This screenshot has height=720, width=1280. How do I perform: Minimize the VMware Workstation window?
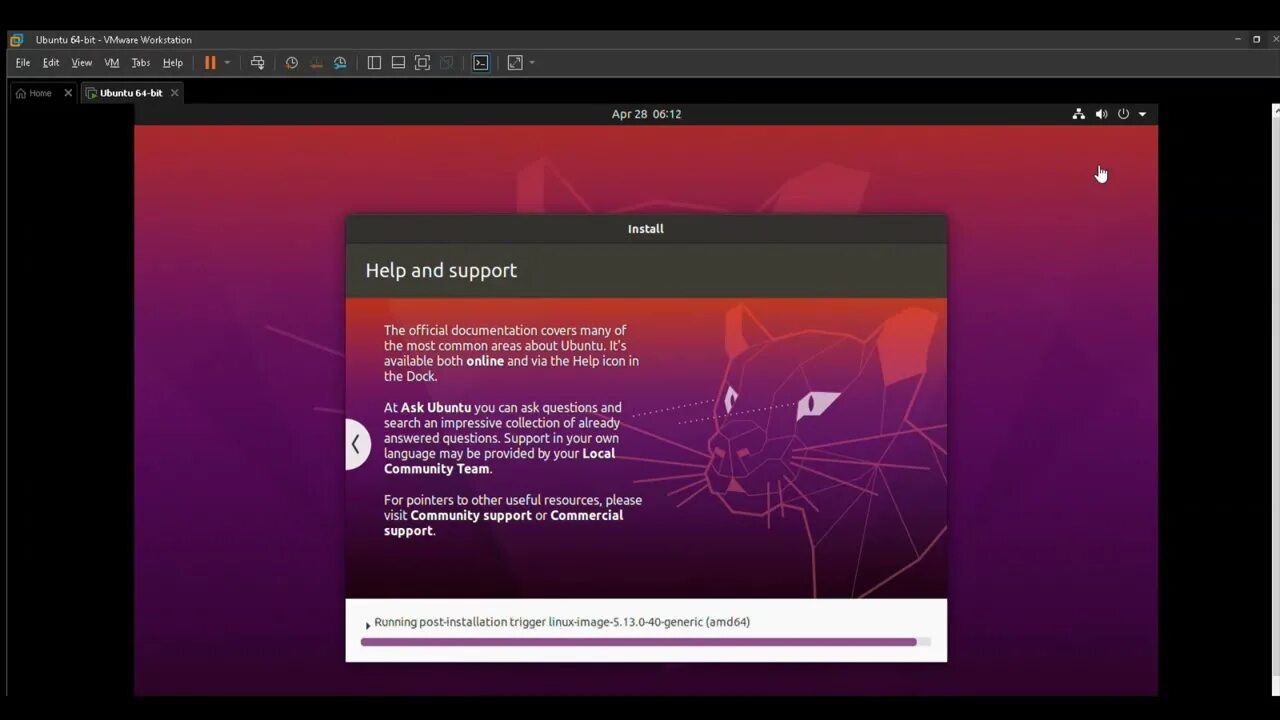[1238, 40]
